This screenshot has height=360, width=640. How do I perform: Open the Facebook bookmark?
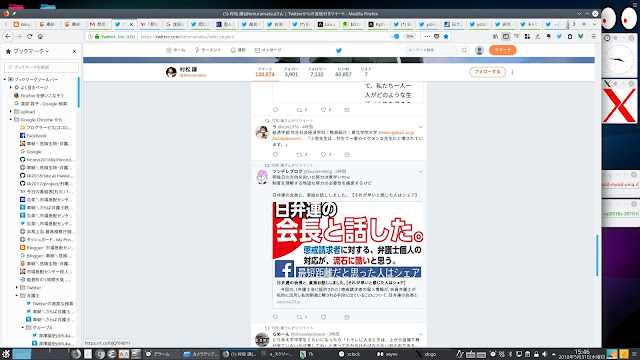click(x=33, y=136)
